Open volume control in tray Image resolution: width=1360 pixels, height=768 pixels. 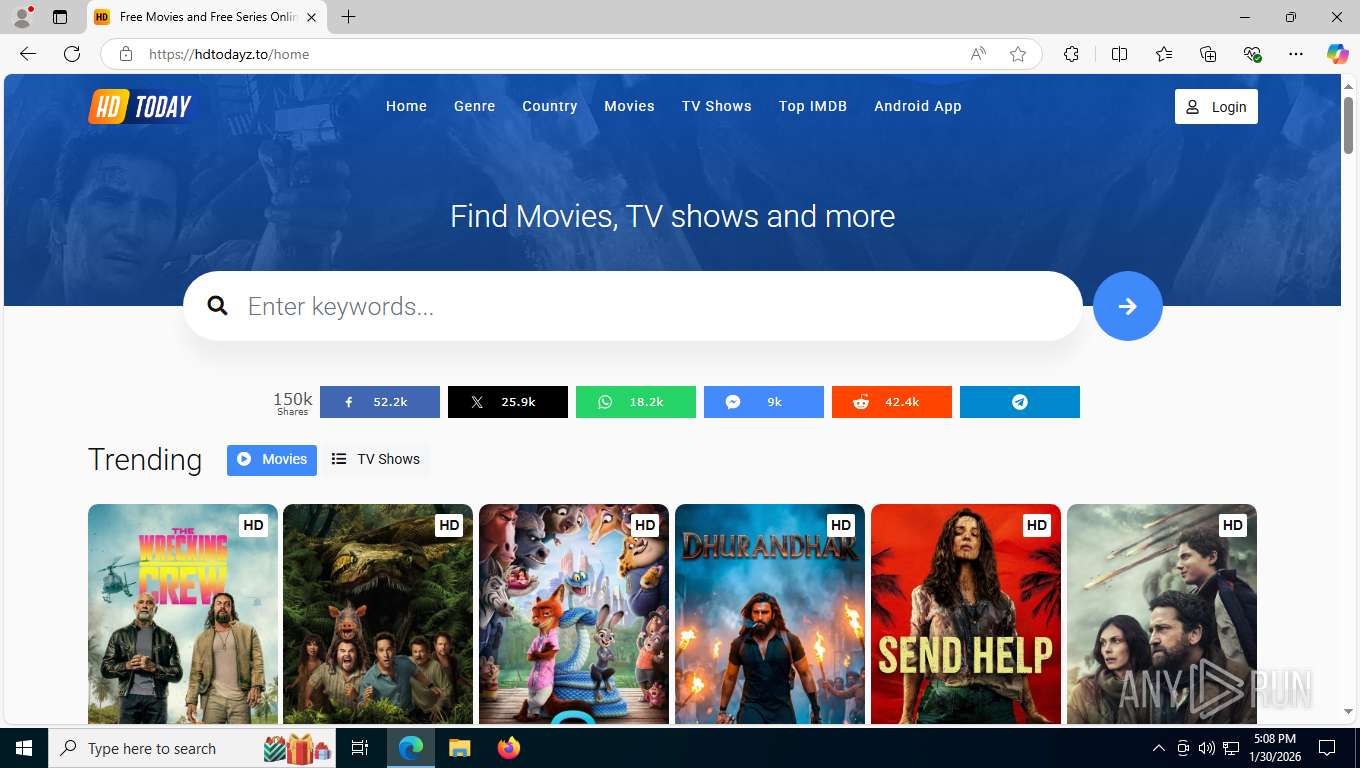coord(1206,748)
